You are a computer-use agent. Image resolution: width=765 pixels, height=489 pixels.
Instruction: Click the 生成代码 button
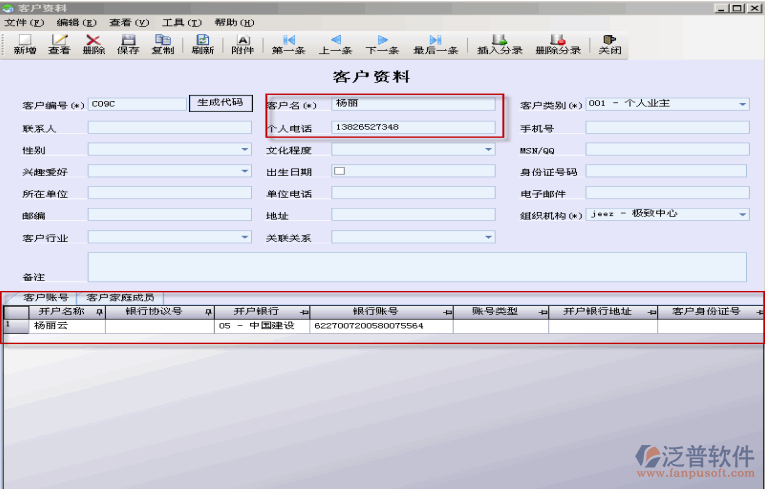tap(220, 103)
